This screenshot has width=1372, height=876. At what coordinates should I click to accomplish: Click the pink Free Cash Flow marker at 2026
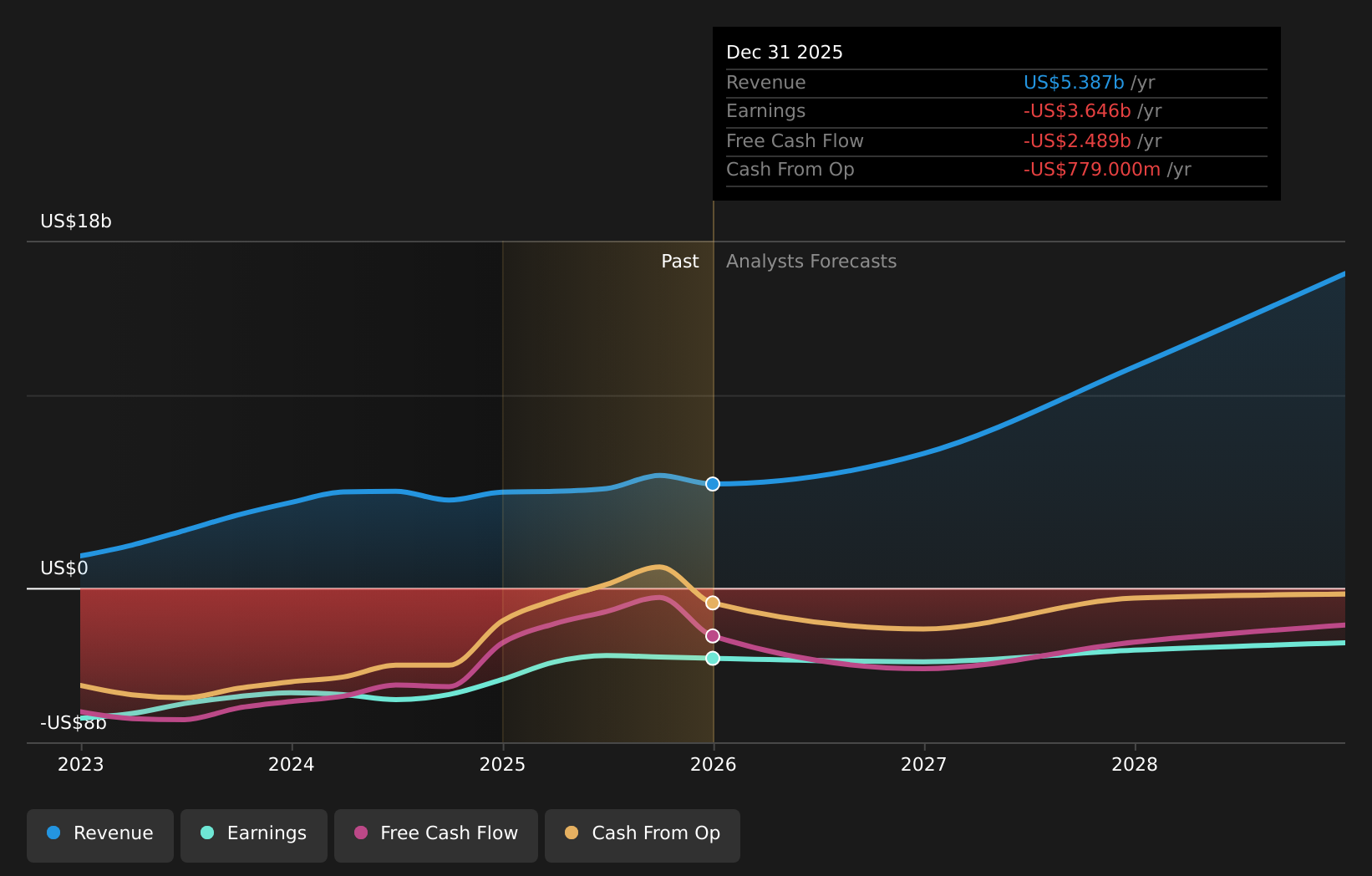pyautogui.click(x=713, y=636)
